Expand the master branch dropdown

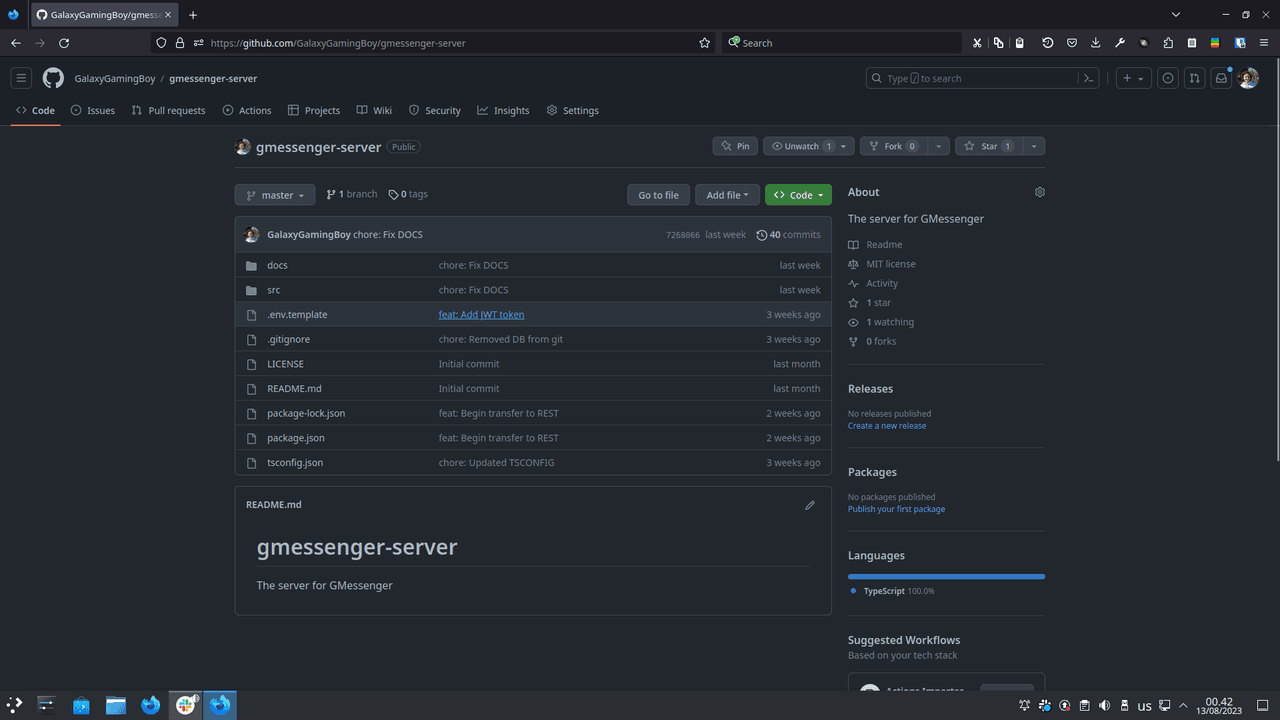click(x=275, y=195)
